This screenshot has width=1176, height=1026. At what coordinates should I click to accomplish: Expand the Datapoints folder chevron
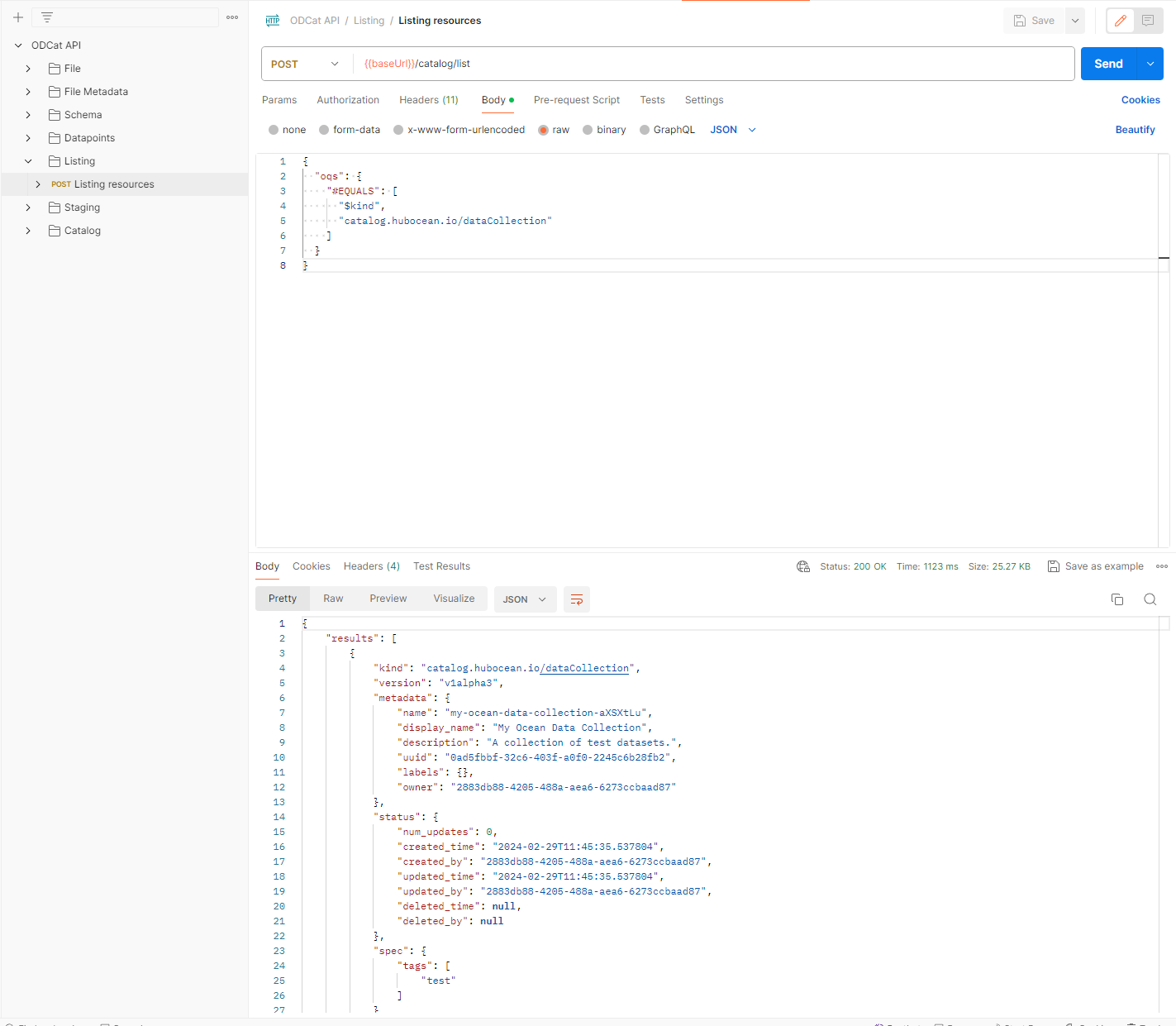click(x=28, y=138)
